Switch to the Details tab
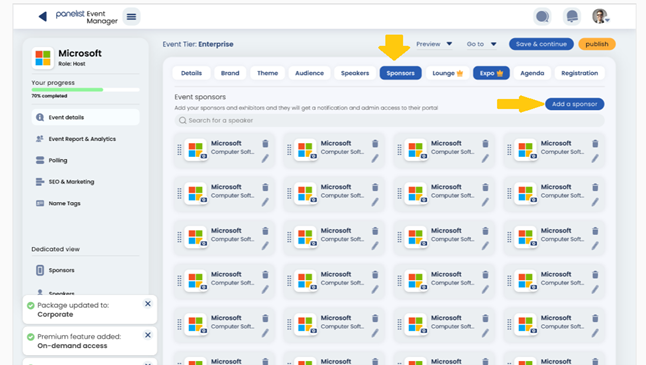Screen dimensions: 646x365 (191, 73)
